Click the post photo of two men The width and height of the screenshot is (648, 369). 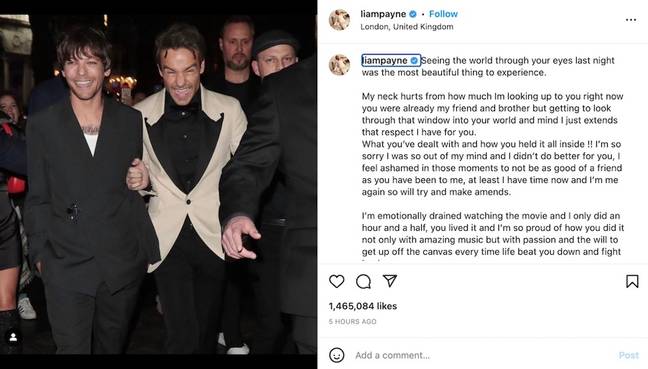tap(158, 184)
